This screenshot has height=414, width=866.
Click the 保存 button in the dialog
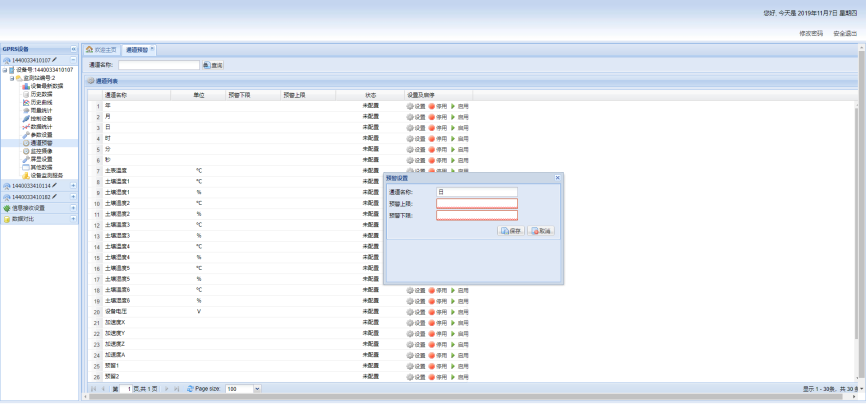point(510,231)
